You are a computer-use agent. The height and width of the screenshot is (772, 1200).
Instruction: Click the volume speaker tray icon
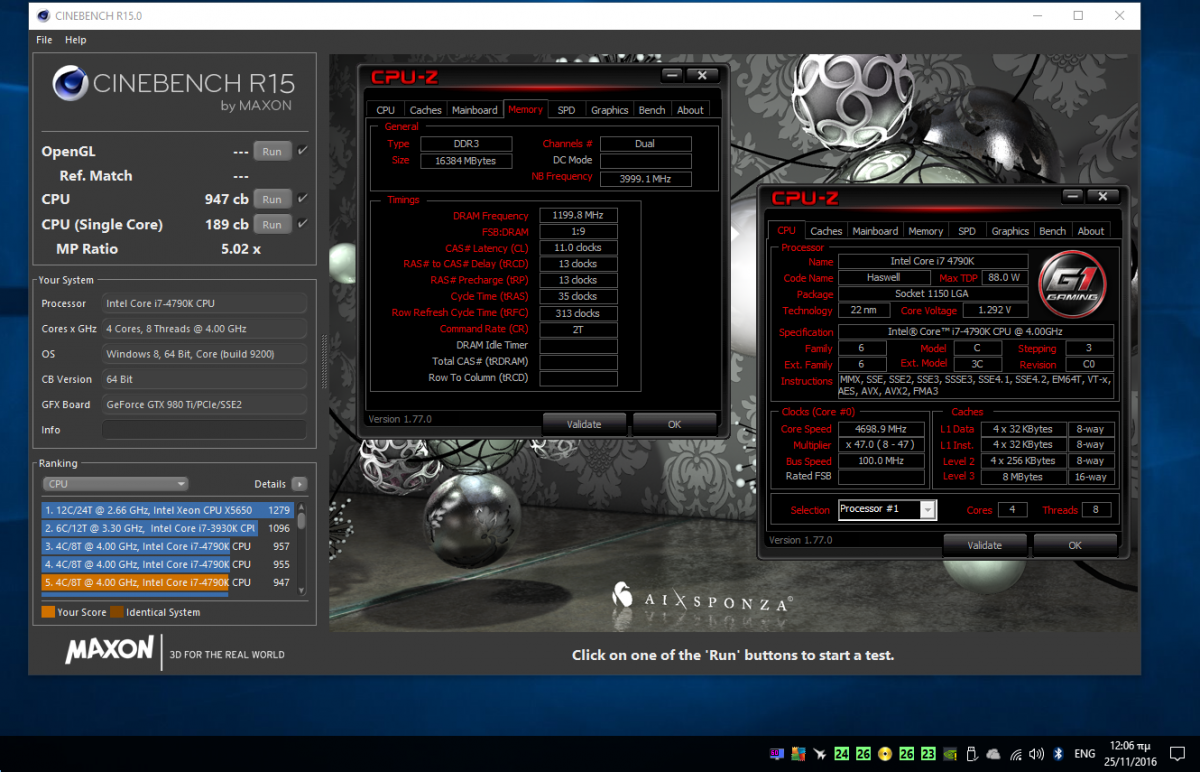[x=1036, y=754]
